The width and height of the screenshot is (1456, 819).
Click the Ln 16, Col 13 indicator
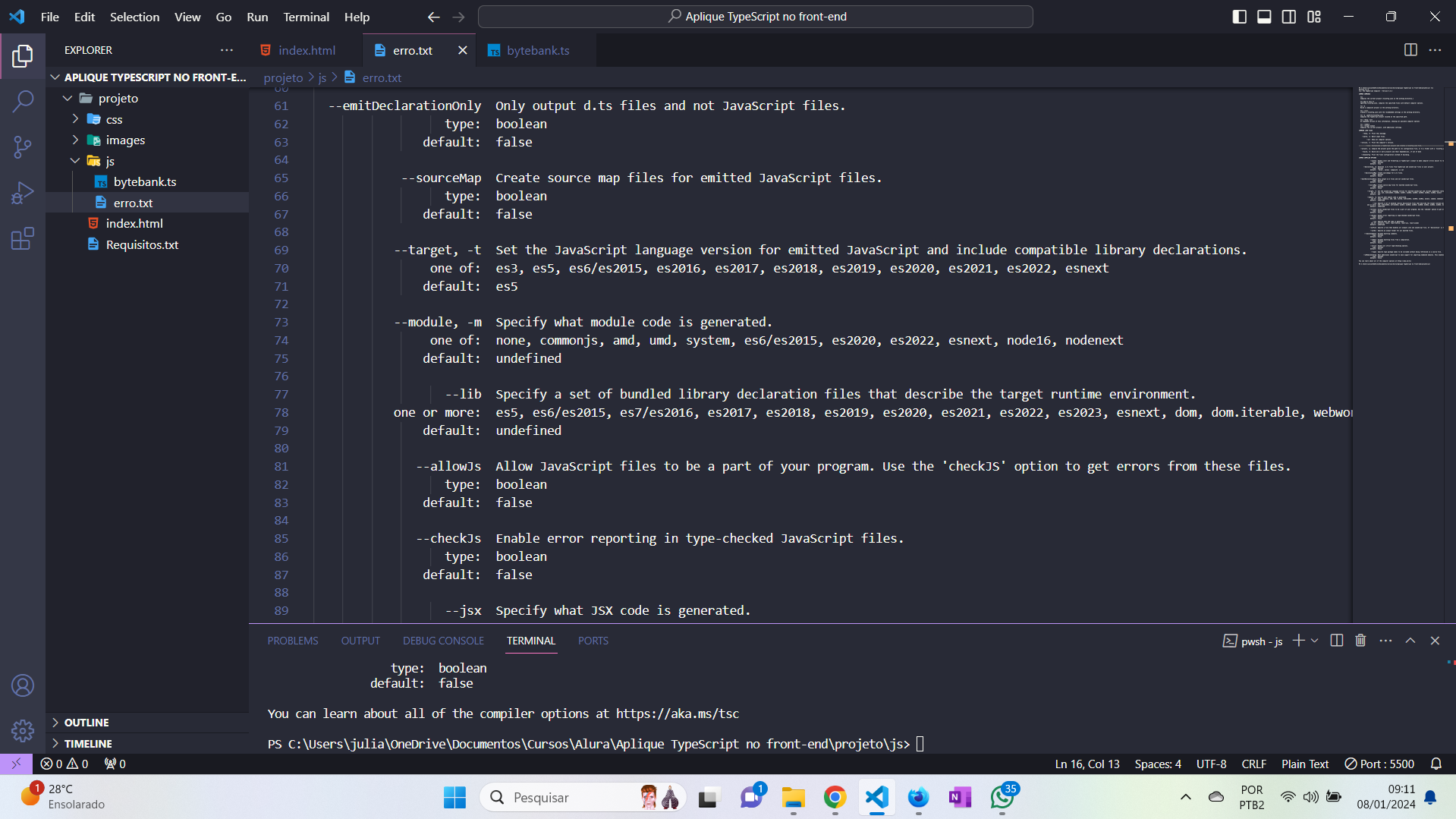coord(1086,764)
